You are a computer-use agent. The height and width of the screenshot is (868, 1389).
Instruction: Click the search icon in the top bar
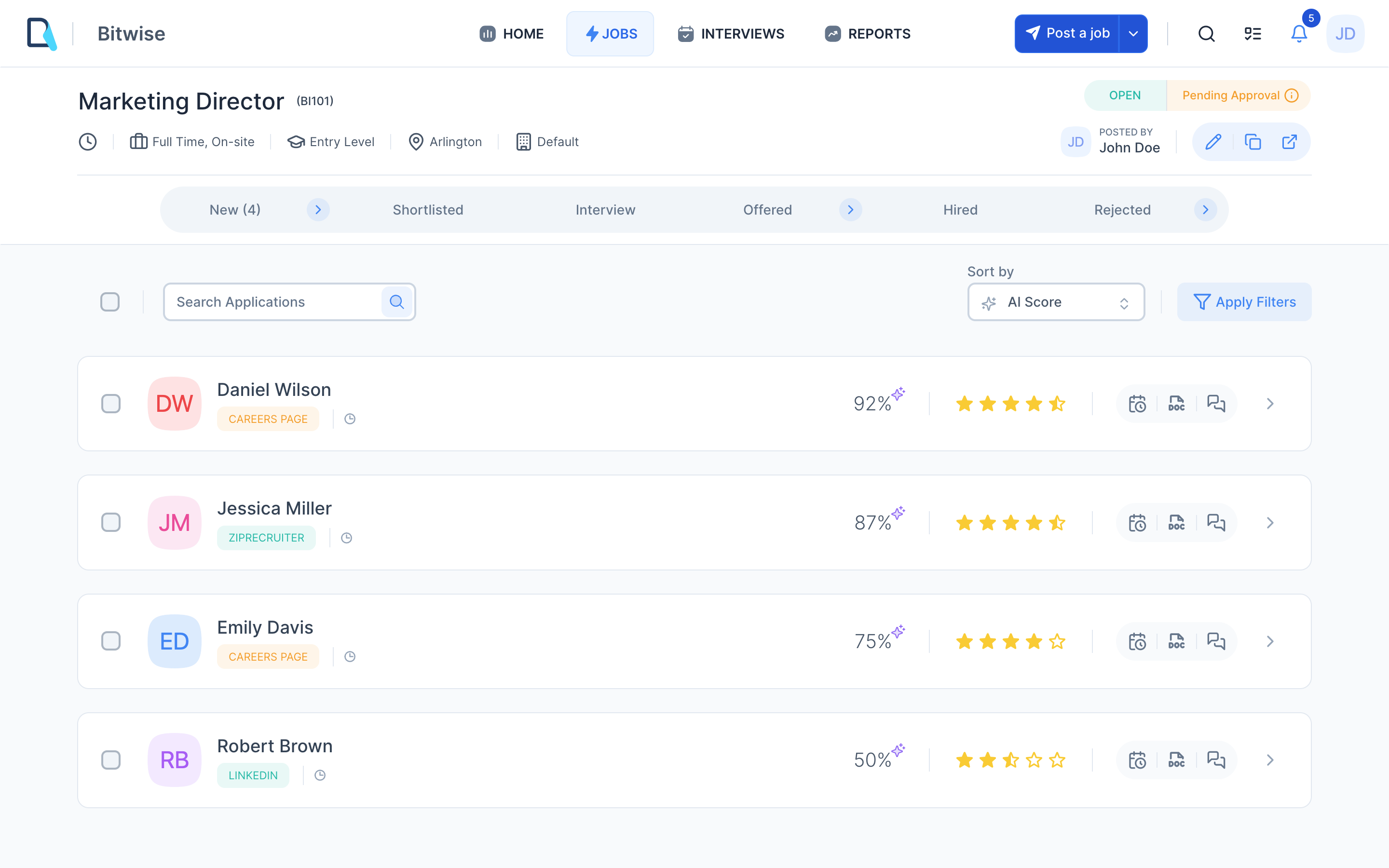click(1206, 34)
